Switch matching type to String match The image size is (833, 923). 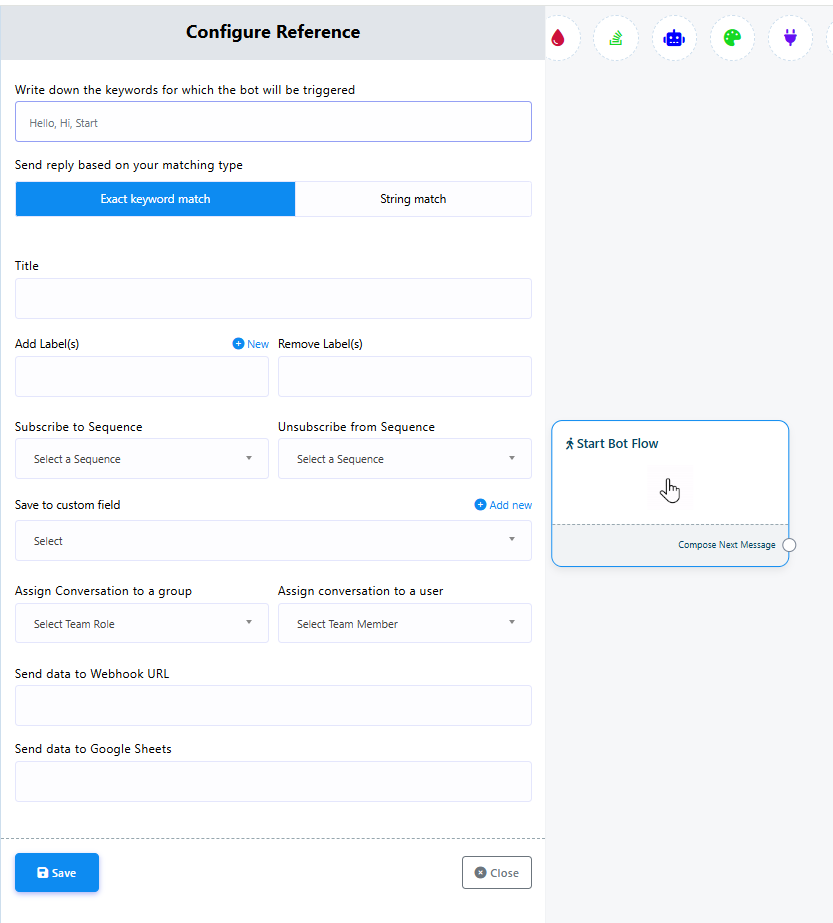[413, 199]
